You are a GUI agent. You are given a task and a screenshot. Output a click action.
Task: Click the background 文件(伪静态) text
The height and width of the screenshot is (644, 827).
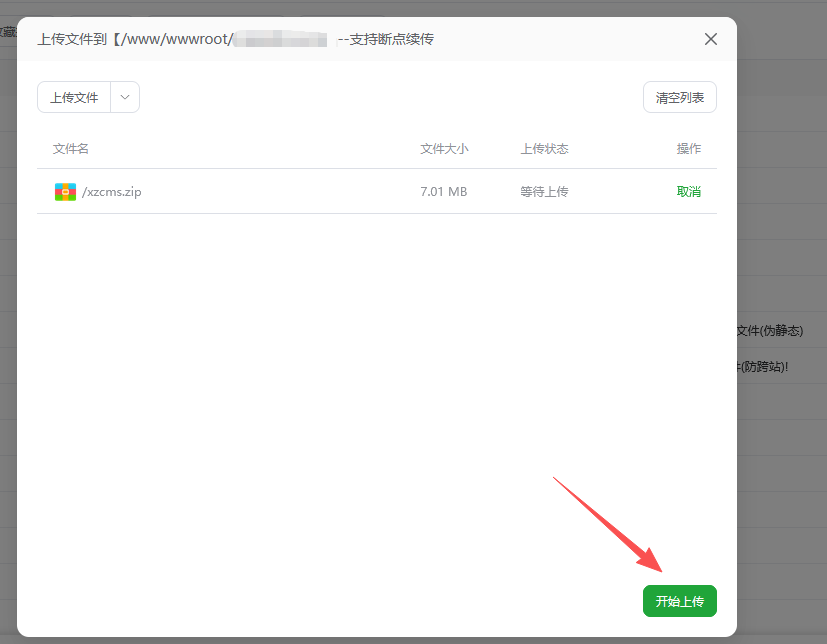(x=770, y=330)
